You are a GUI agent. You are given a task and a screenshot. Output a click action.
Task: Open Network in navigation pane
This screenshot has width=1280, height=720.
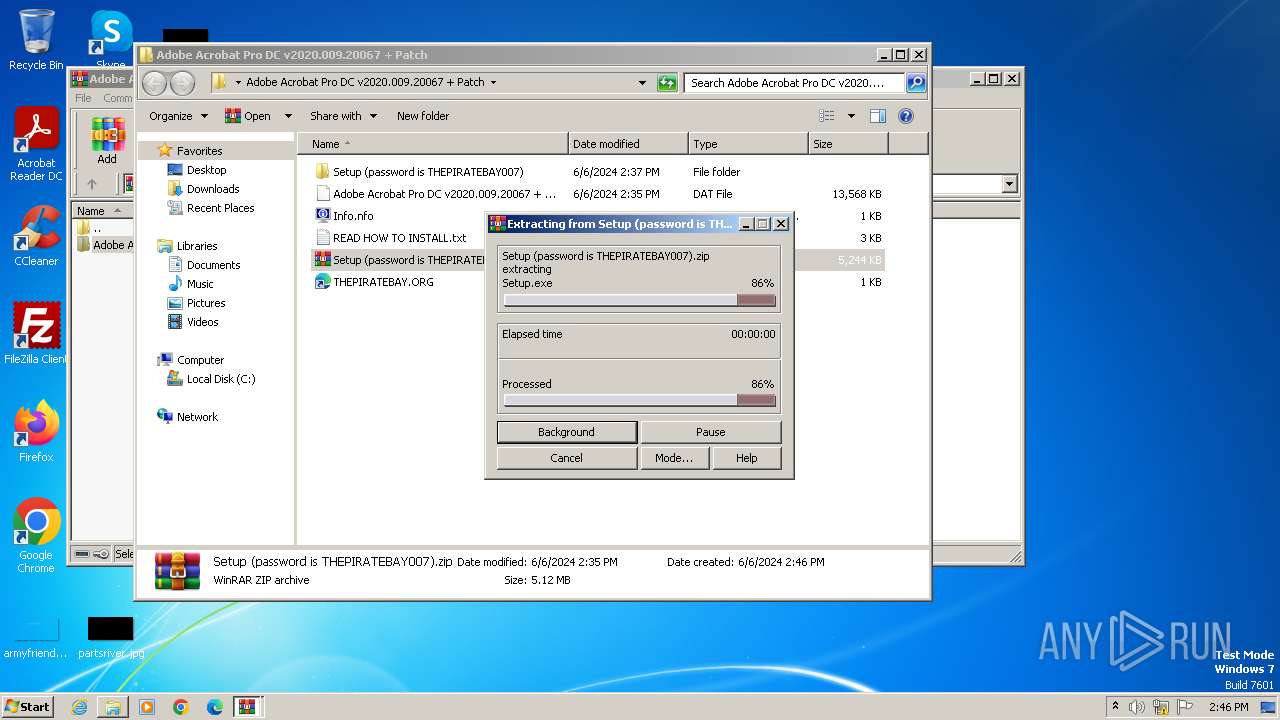(x=197, y=417)
